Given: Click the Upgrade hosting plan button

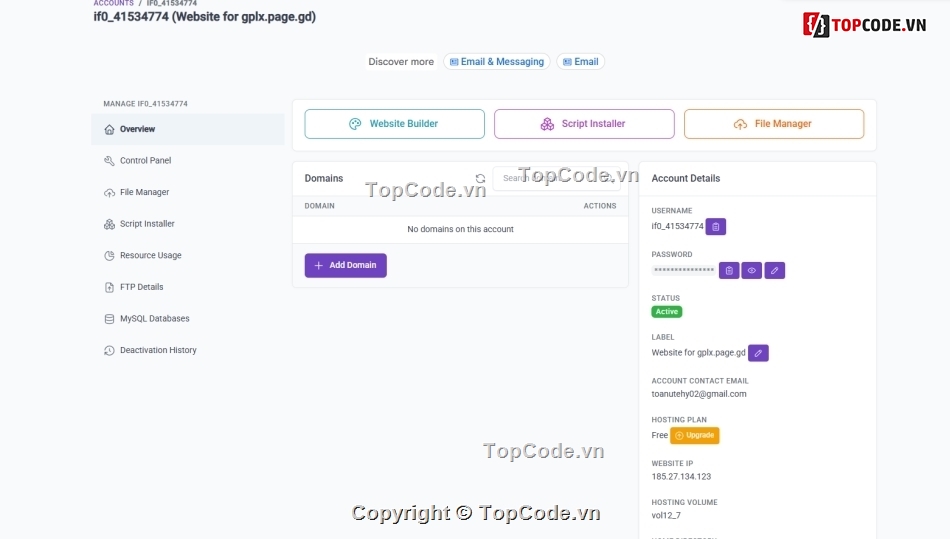Looking at the screenshot, I should 694,435.
